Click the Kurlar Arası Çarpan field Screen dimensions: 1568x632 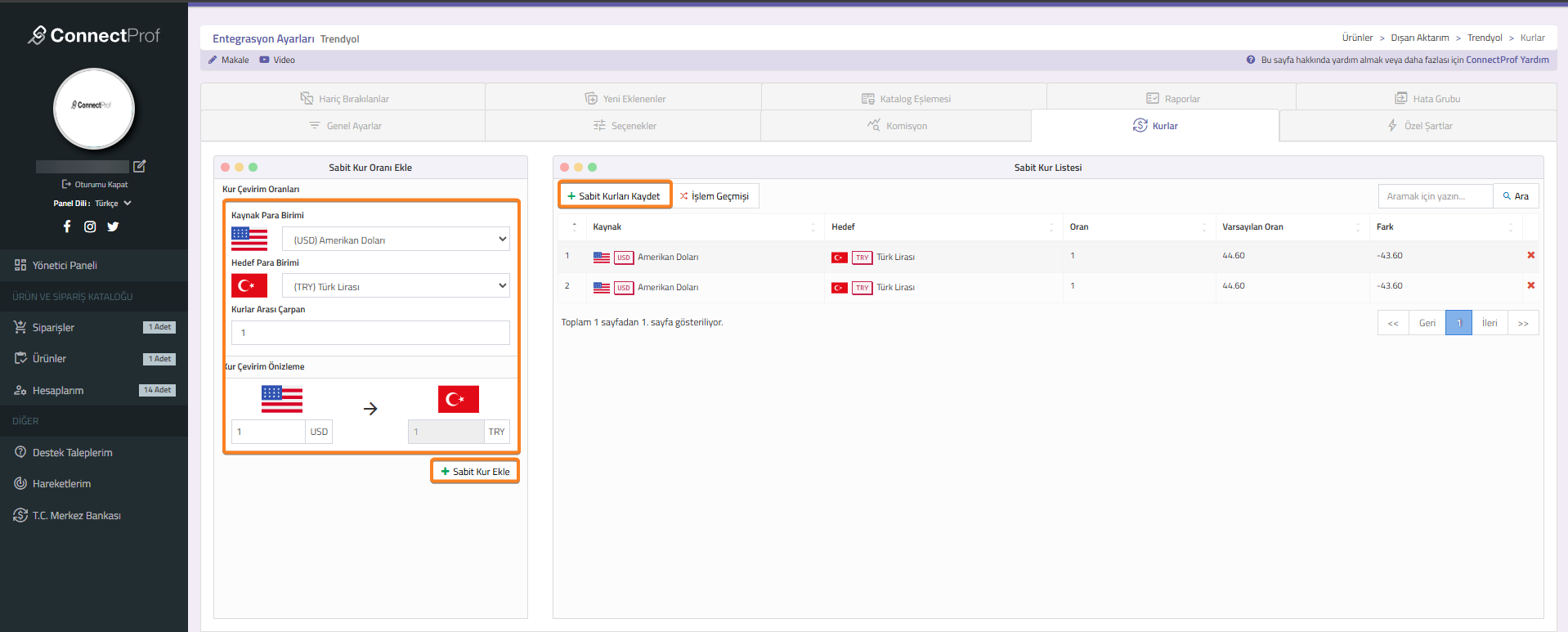[x=370, y=333]
